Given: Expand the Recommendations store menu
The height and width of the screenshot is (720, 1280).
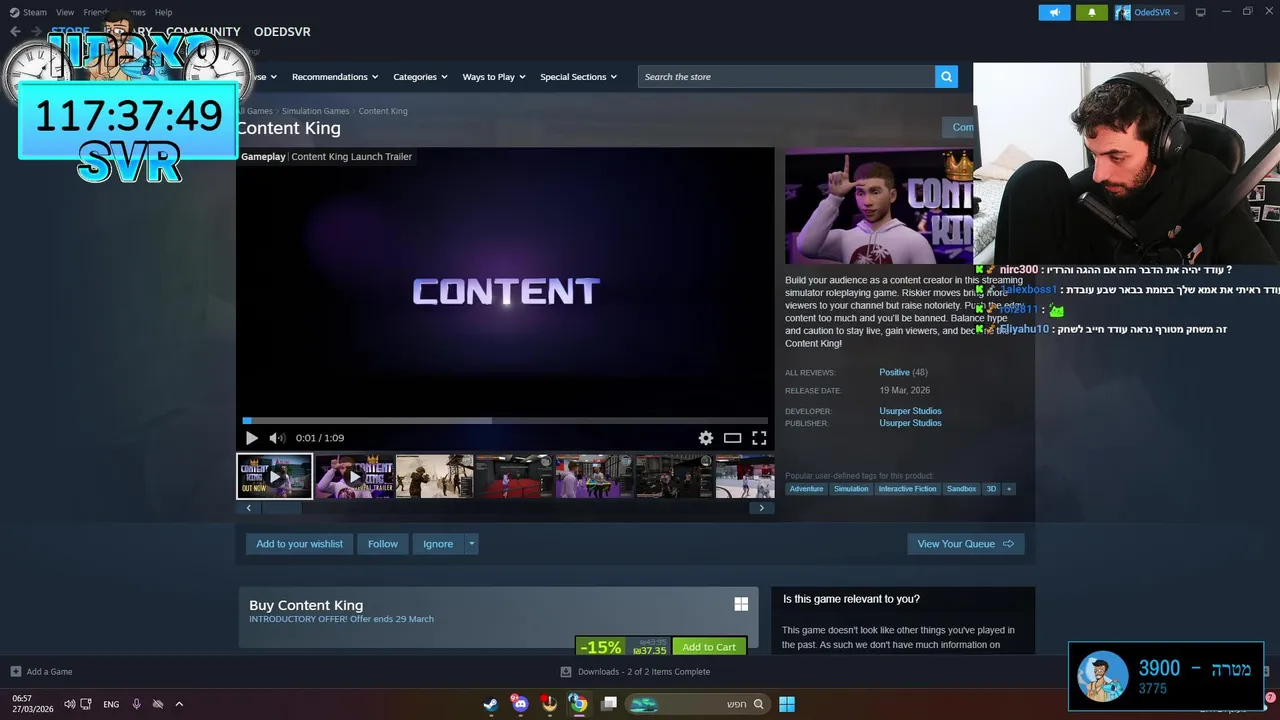Looking at the screenshot, I should click(335, 77).
